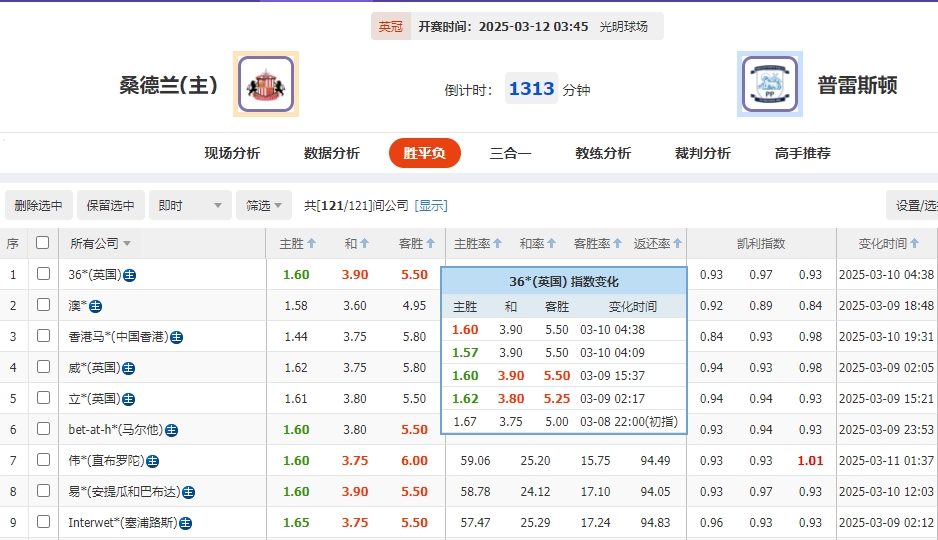Sort by 主胜 column arrow icon
The width and height of the screenshot is (938, 540).
point(312,244)
